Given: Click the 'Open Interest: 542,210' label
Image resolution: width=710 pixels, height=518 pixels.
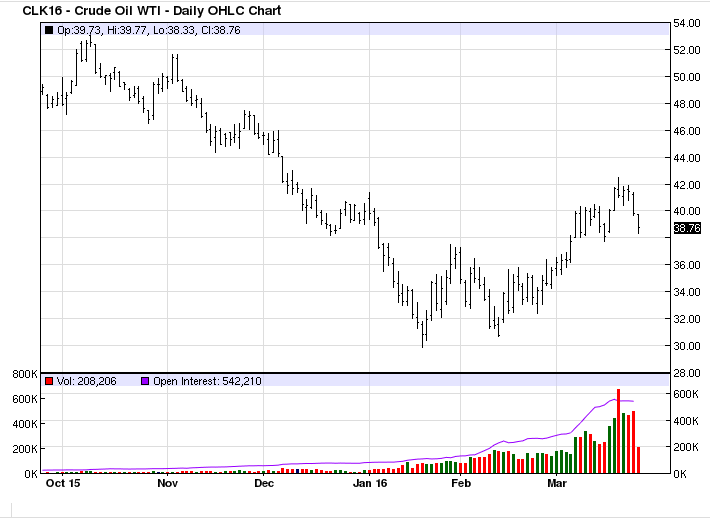Looking at the screenshot, I should [x=207, y=381].
